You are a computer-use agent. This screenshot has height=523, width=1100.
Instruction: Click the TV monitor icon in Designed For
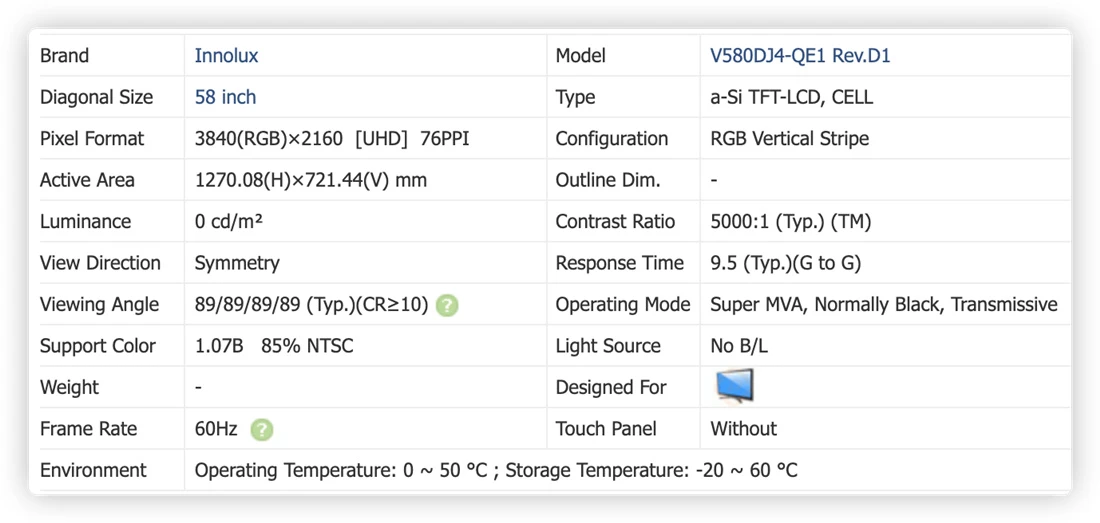(x=735, y=386)
